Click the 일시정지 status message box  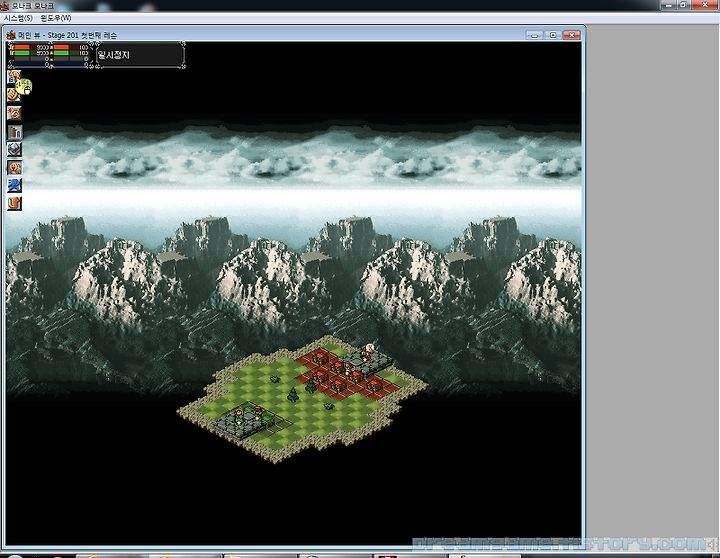[140, 55]
